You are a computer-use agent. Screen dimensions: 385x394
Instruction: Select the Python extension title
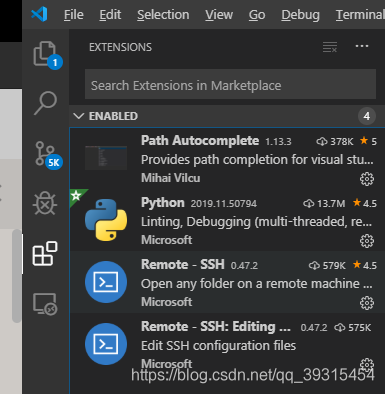tap(163, 203)
